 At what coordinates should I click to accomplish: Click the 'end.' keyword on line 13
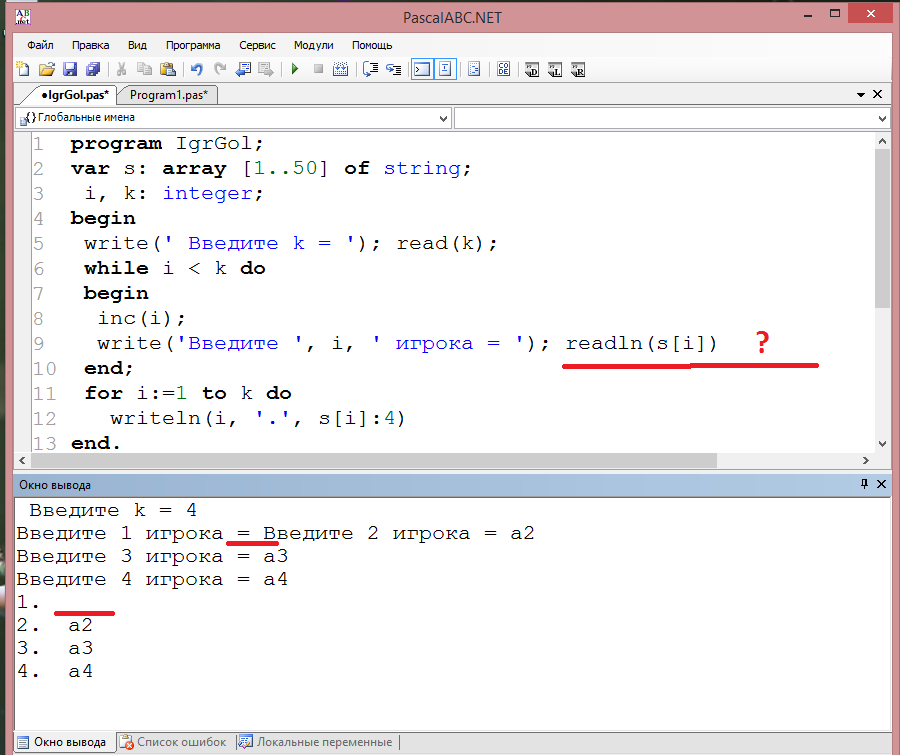95,443
